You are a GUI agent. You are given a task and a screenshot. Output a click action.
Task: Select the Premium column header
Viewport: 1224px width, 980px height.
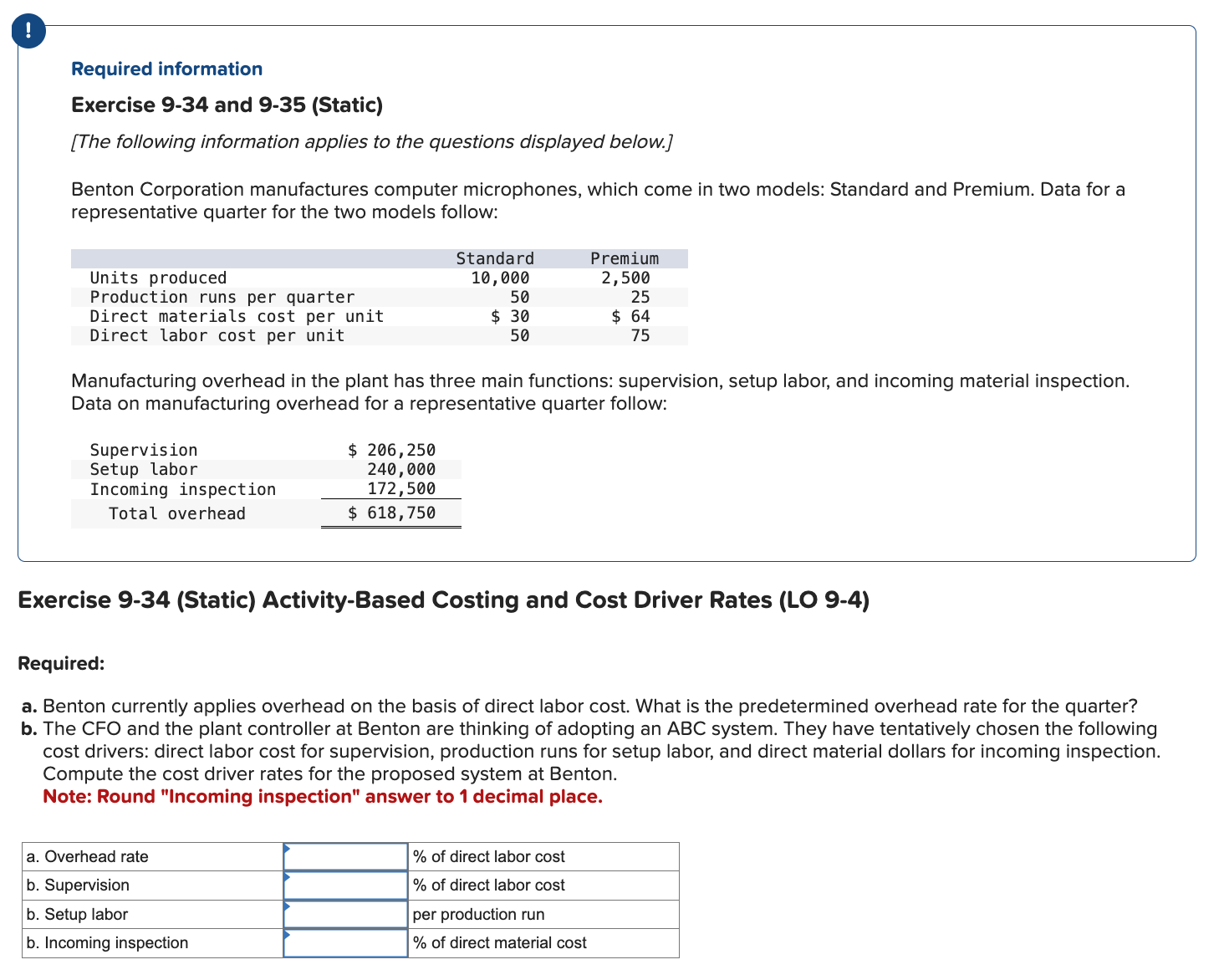click(x=624, y=258)
